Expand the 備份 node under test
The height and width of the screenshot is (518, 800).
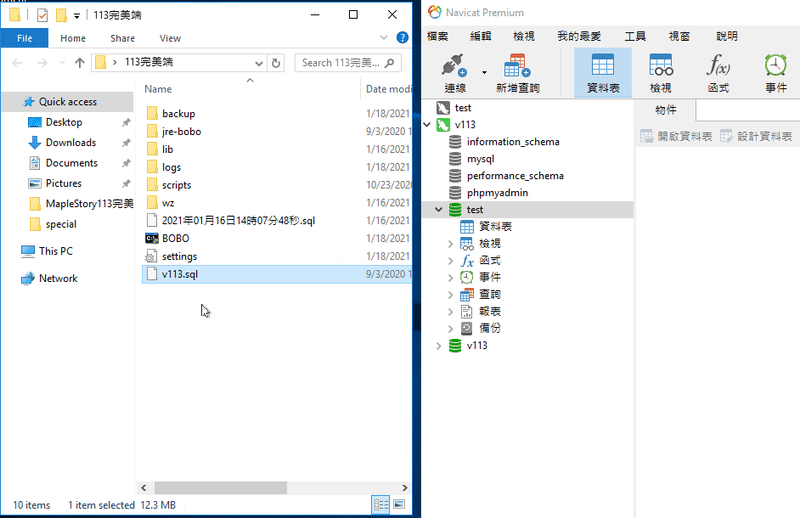[451, 329]
